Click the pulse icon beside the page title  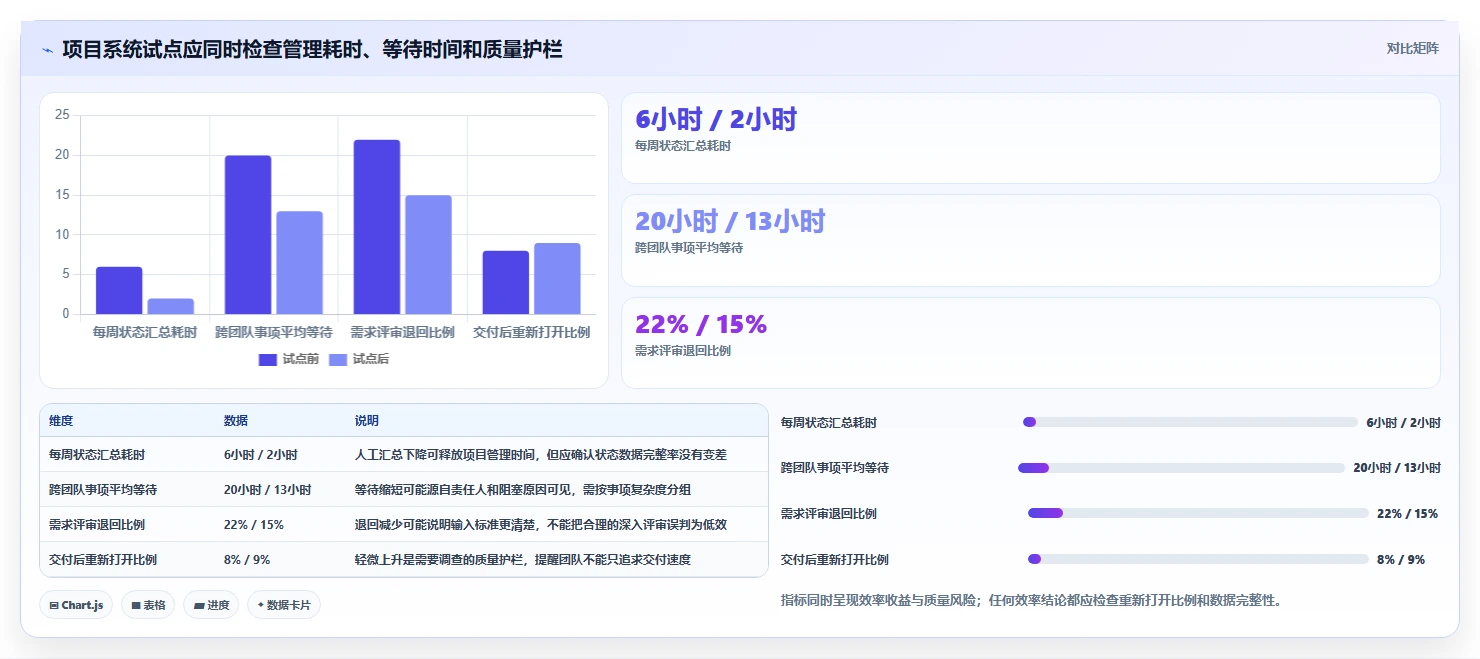click(x=47, y=49)
